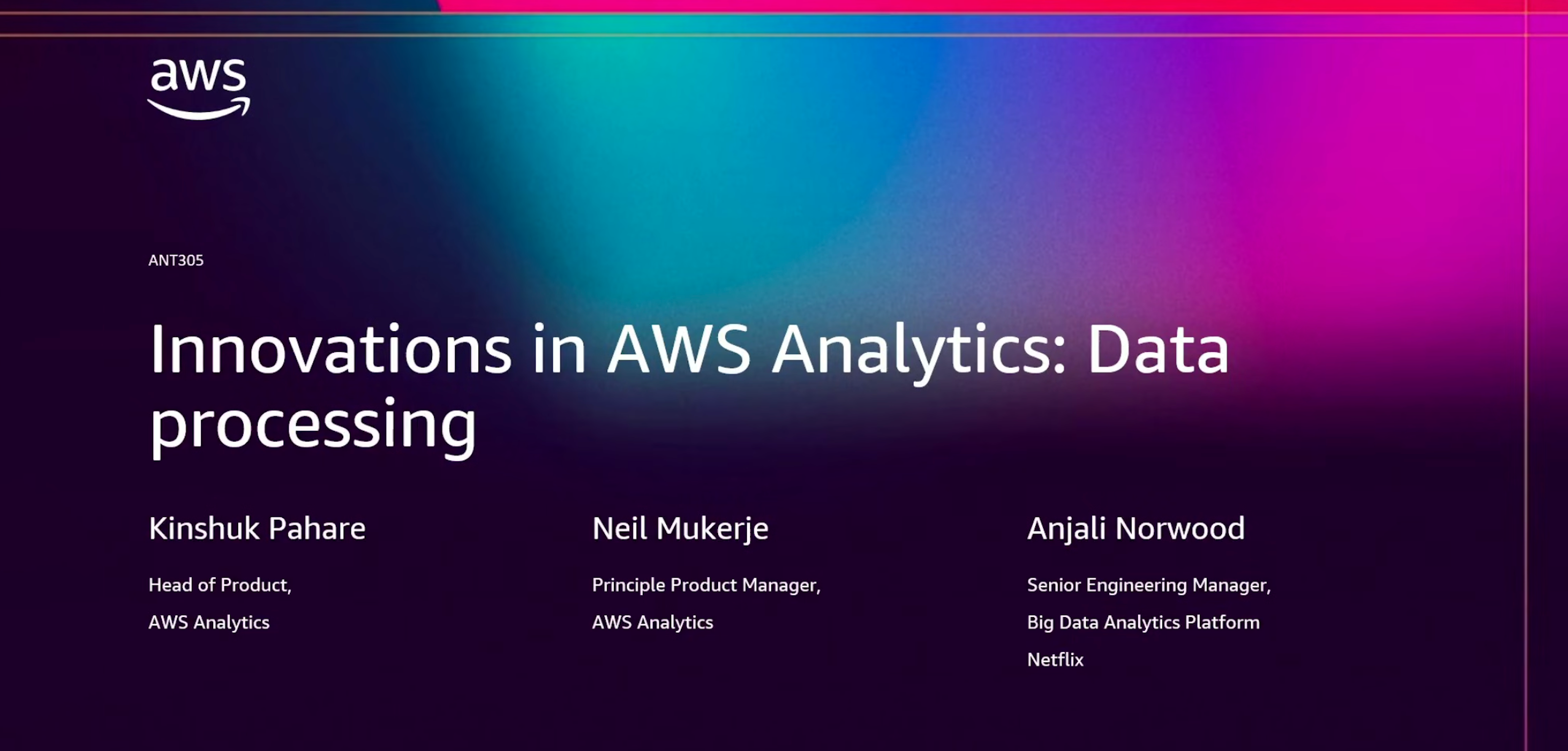The width and height of the screenshot is (1568, 751).
Task: Click the 'Head of Product,' job title
Action: point(220,585)
